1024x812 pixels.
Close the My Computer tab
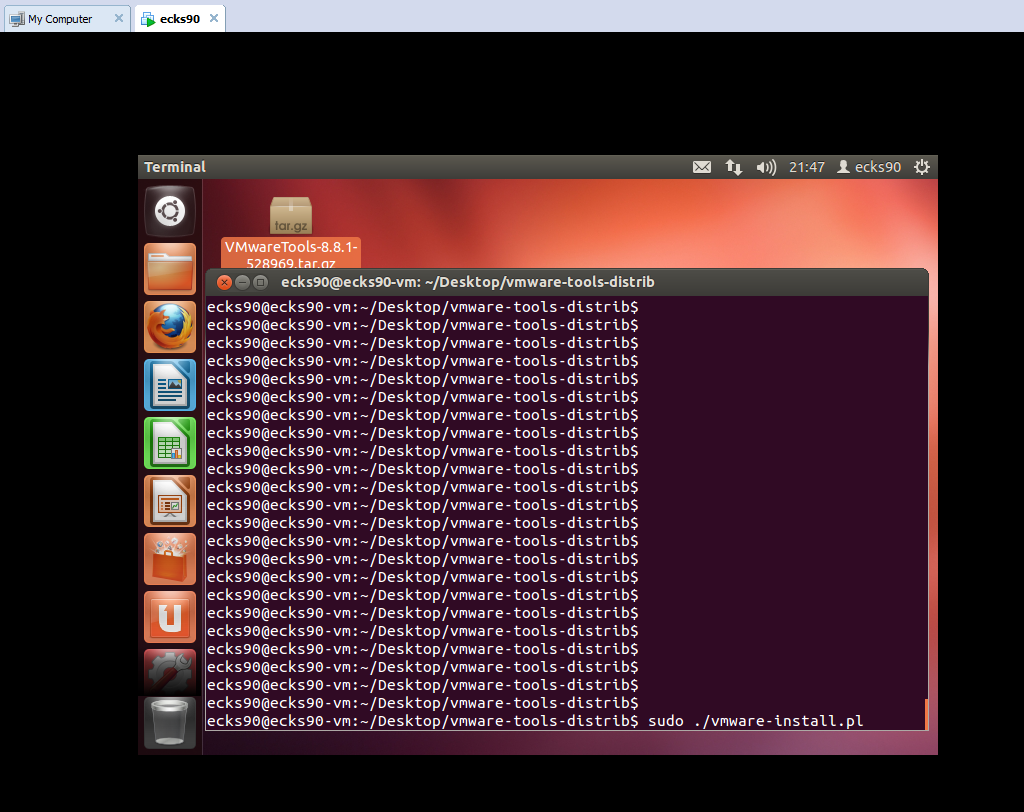coord(119,18)
